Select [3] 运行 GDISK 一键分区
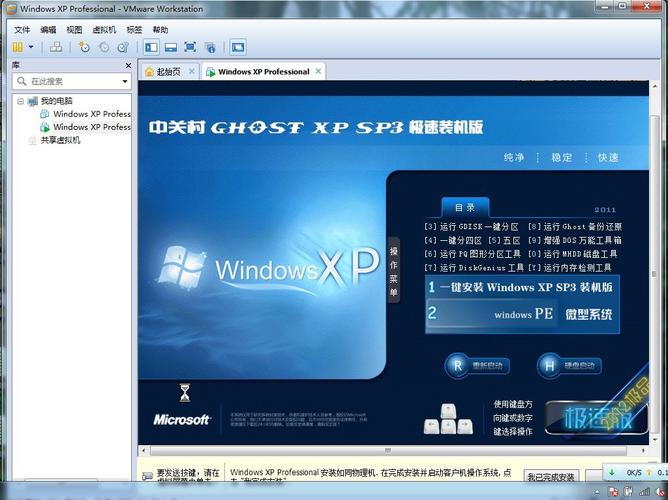668x500 pixels. tap(472, 227)
